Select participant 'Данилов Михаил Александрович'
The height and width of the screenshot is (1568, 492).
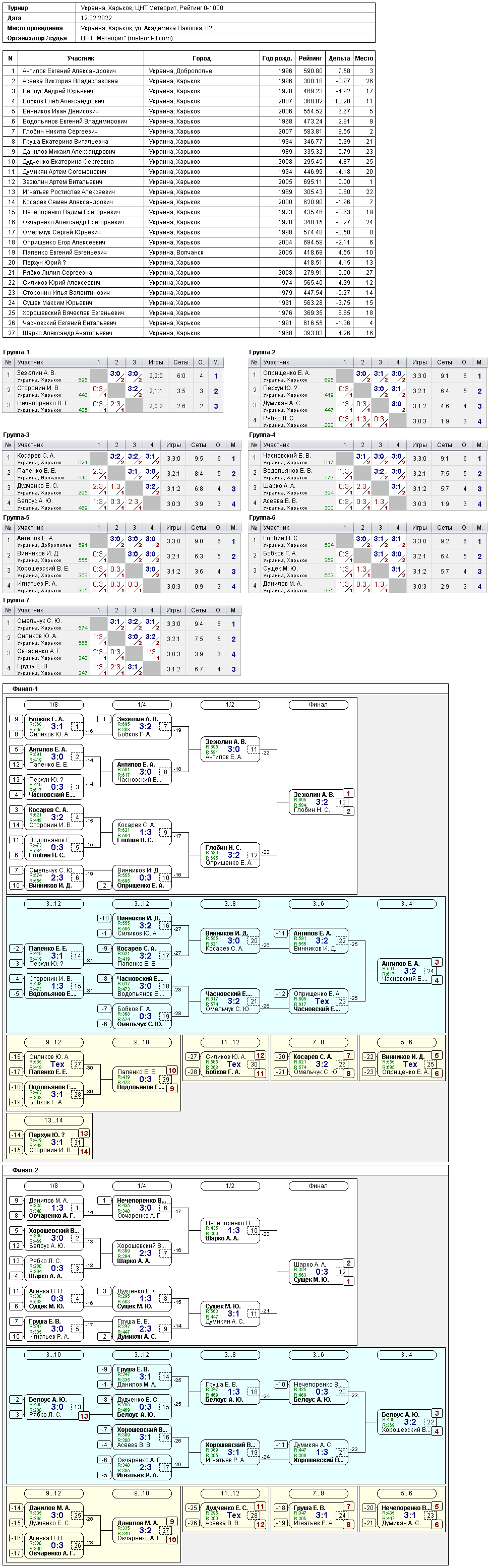68,152
